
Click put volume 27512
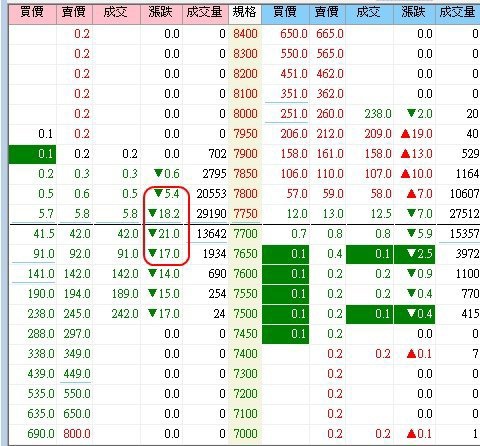tap(464, 214)
